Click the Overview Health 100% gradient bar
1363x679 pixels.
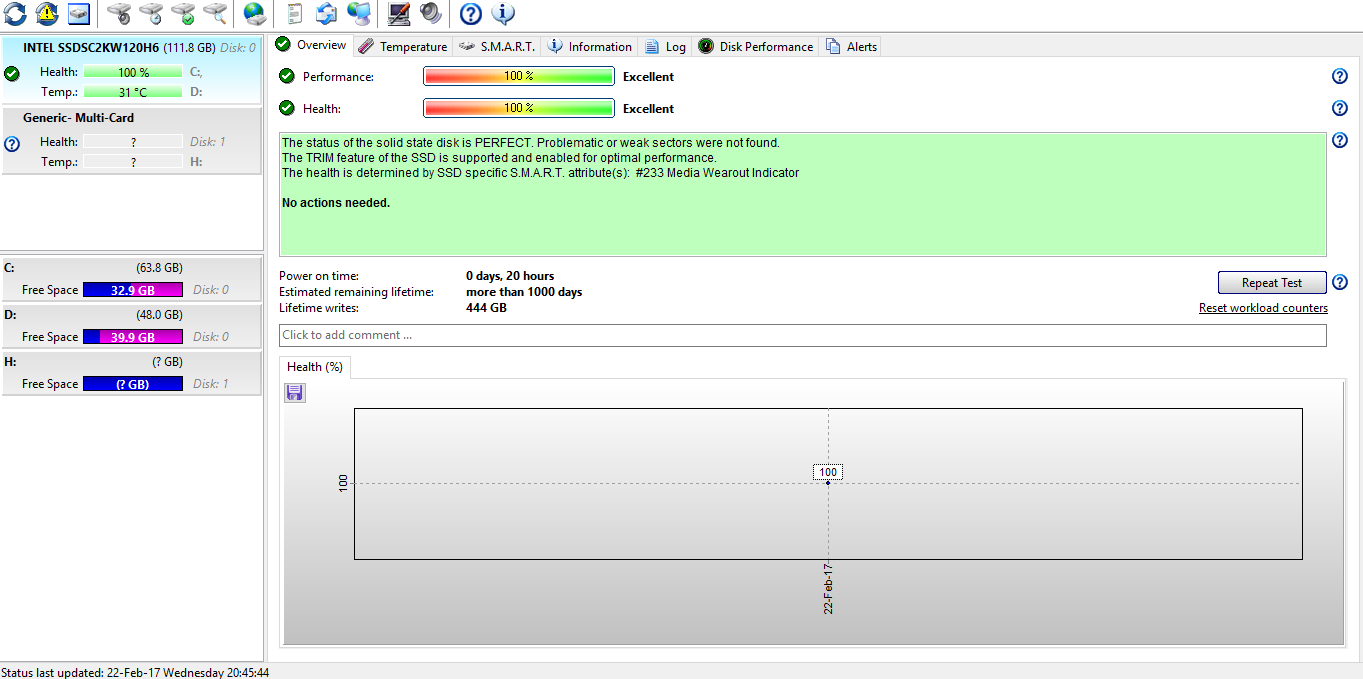pos(518,108)
